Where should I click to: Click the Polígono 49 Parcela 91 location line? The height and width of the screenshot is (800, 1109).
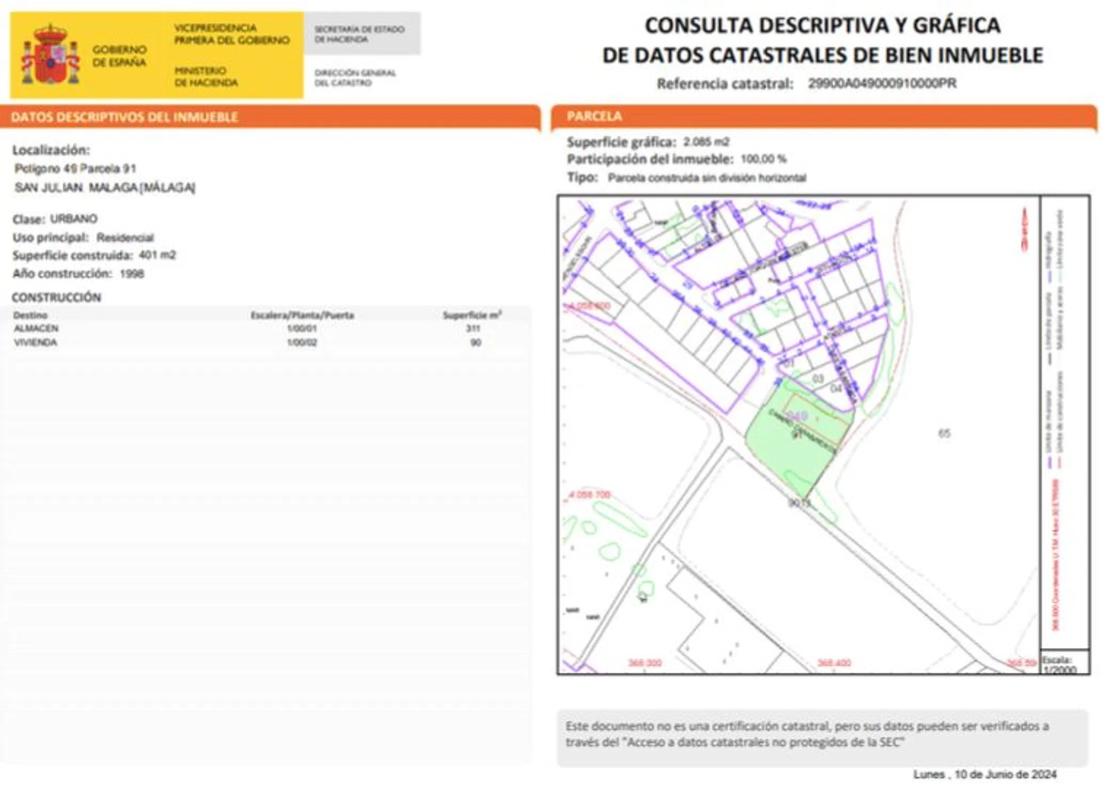[x=76, y=169]
